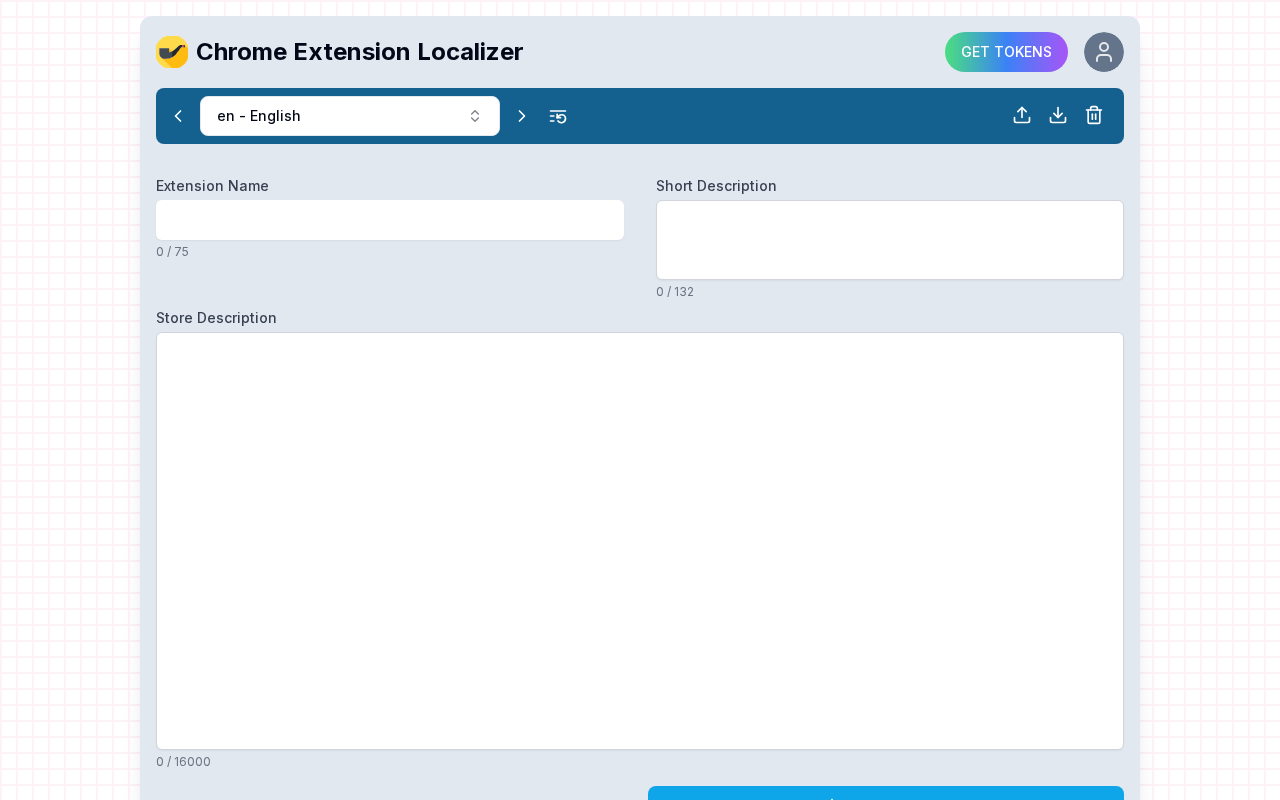Click the '0 / 132' character counter

(675, 292)
